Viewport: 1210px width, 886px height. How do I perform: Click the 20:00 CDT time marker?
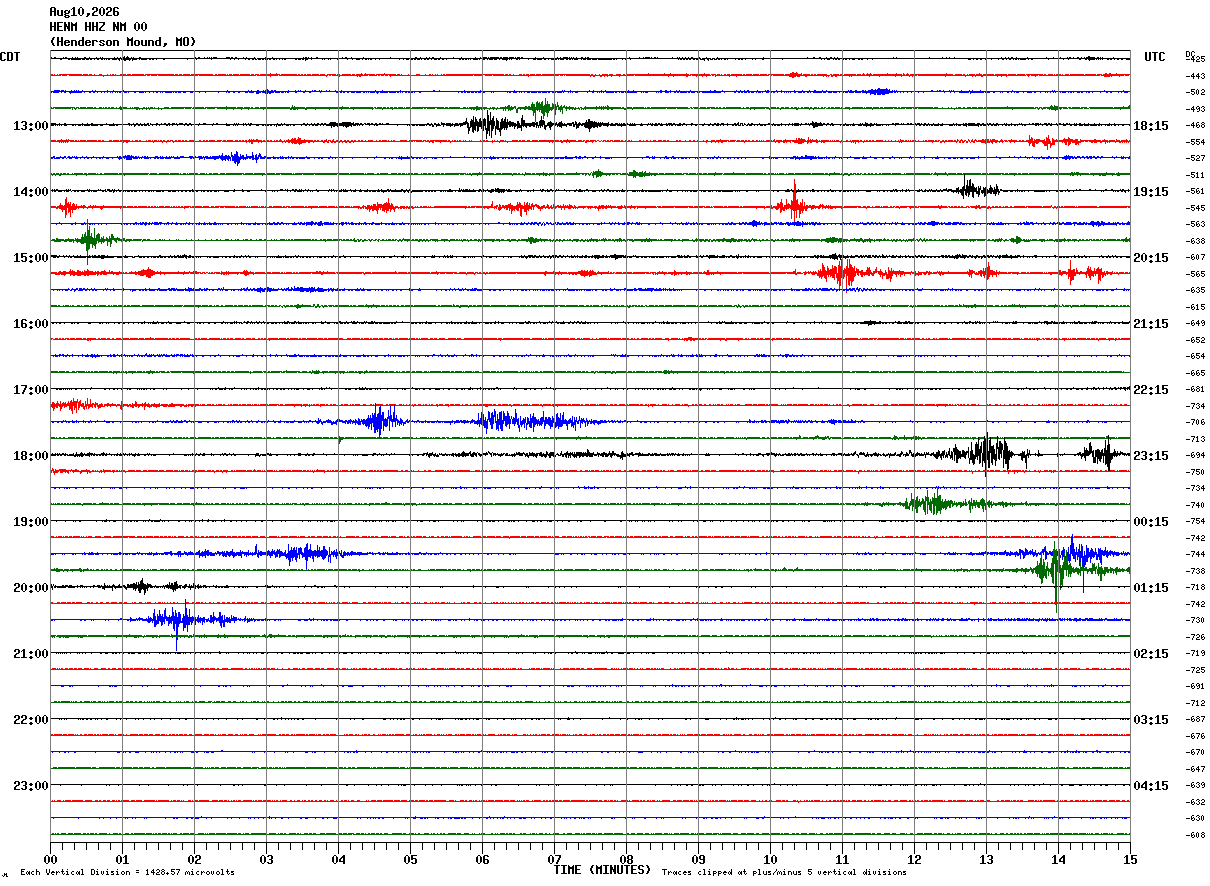31,588
